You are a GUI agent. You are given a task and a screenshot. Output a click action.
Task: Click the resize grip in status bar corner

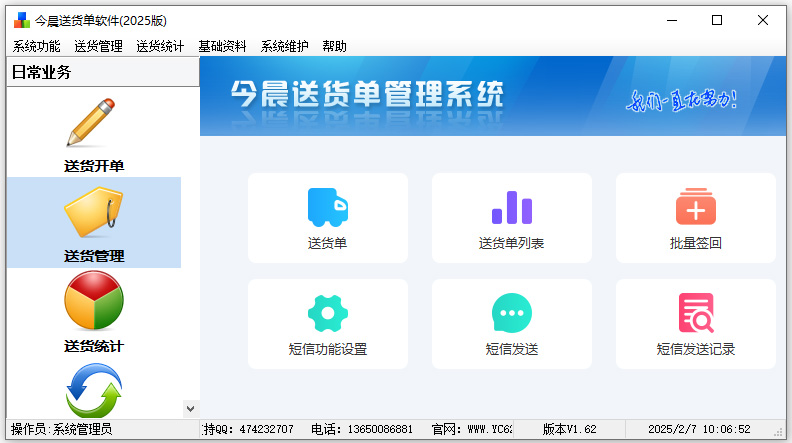point(778,431)
